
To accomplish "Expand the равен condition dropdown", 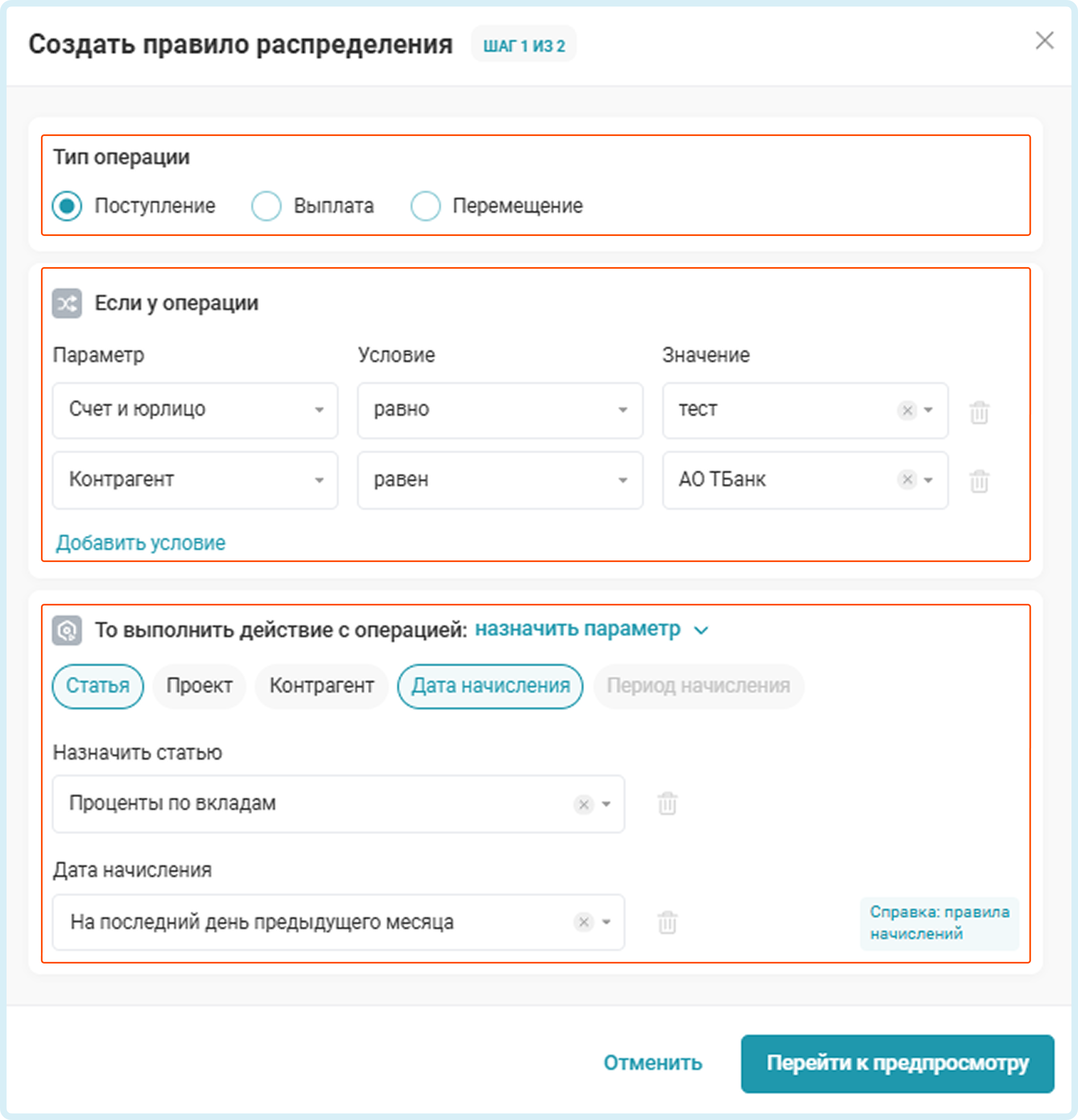I will 500,480.
